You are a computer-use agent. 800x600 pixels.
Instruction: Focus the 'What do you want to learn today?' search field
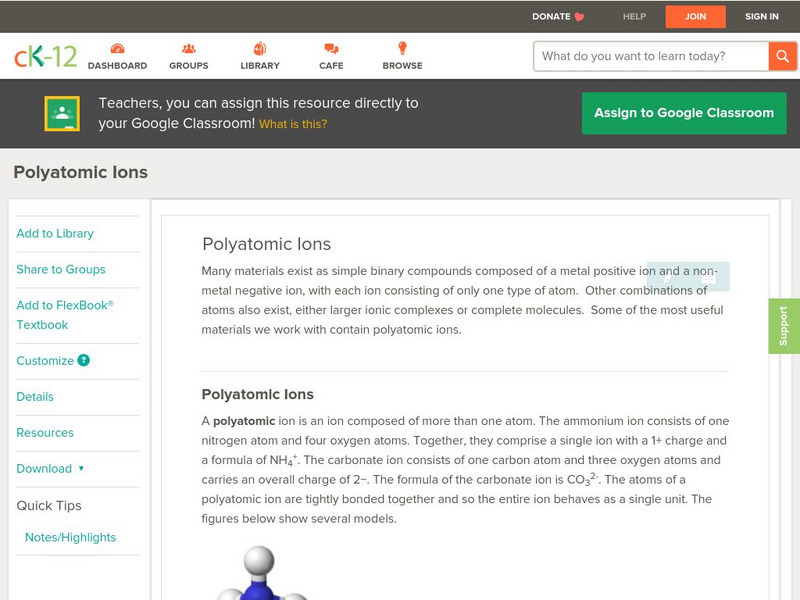click(651, 56)
